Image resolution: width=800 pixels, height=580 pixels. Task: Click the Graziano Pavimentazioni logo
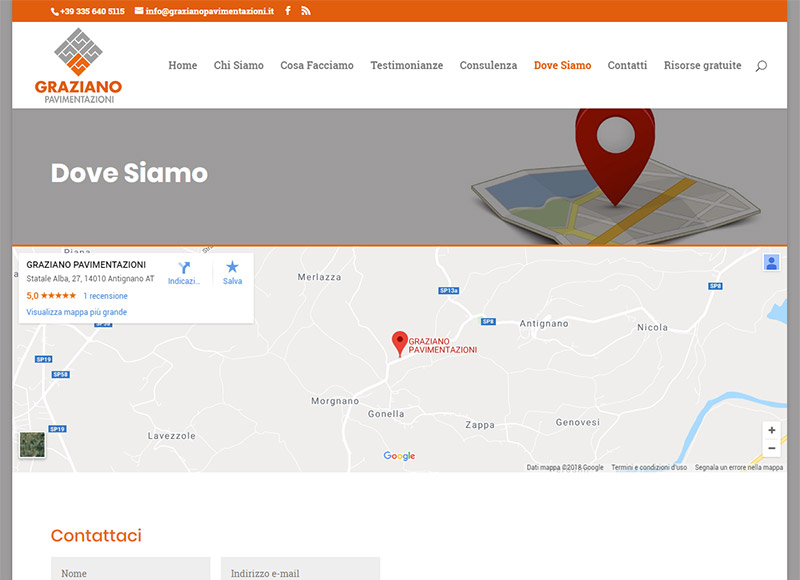click(x=79, y=65)
